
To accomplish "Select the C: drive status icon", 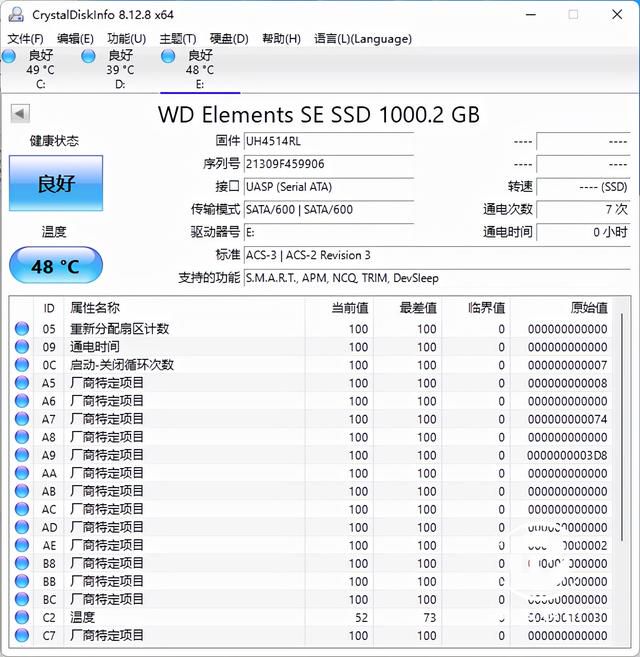I will [x=9, y=56].
